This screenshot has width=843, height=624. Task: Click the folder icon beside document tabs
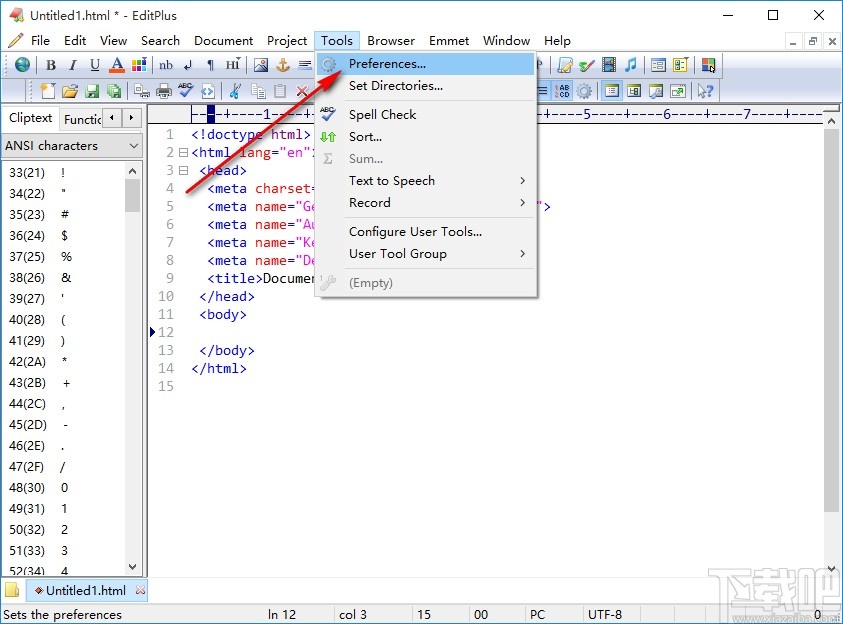(x=12, y=590)
